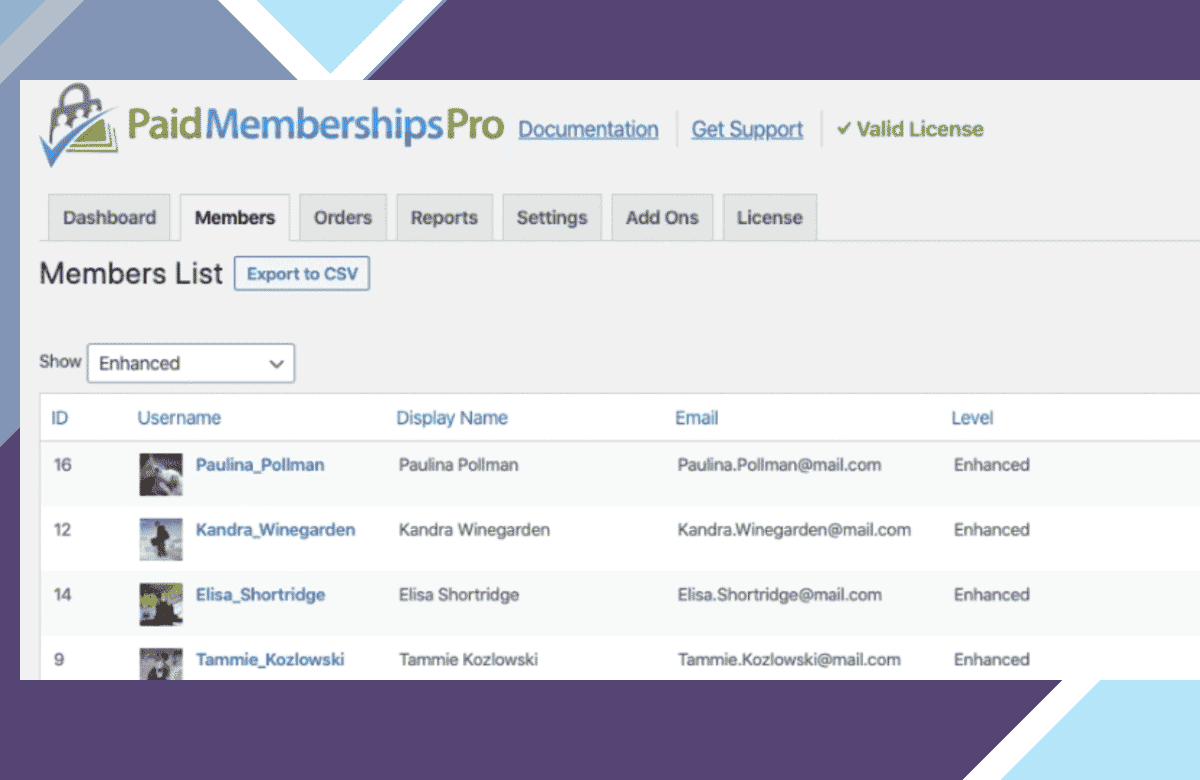Image resolution: width=1200 pixels, height=780 pixels.
Task: Click ID 14 in the members table
Action: pyautogui.click(x=62, y=595)
